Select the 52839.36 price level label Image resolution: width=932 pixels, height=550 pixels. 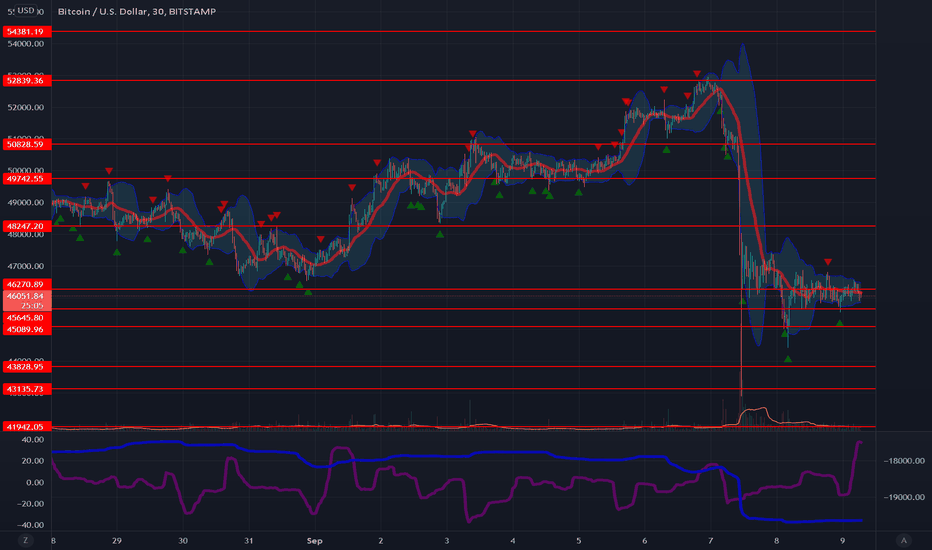tap(27, 80)
